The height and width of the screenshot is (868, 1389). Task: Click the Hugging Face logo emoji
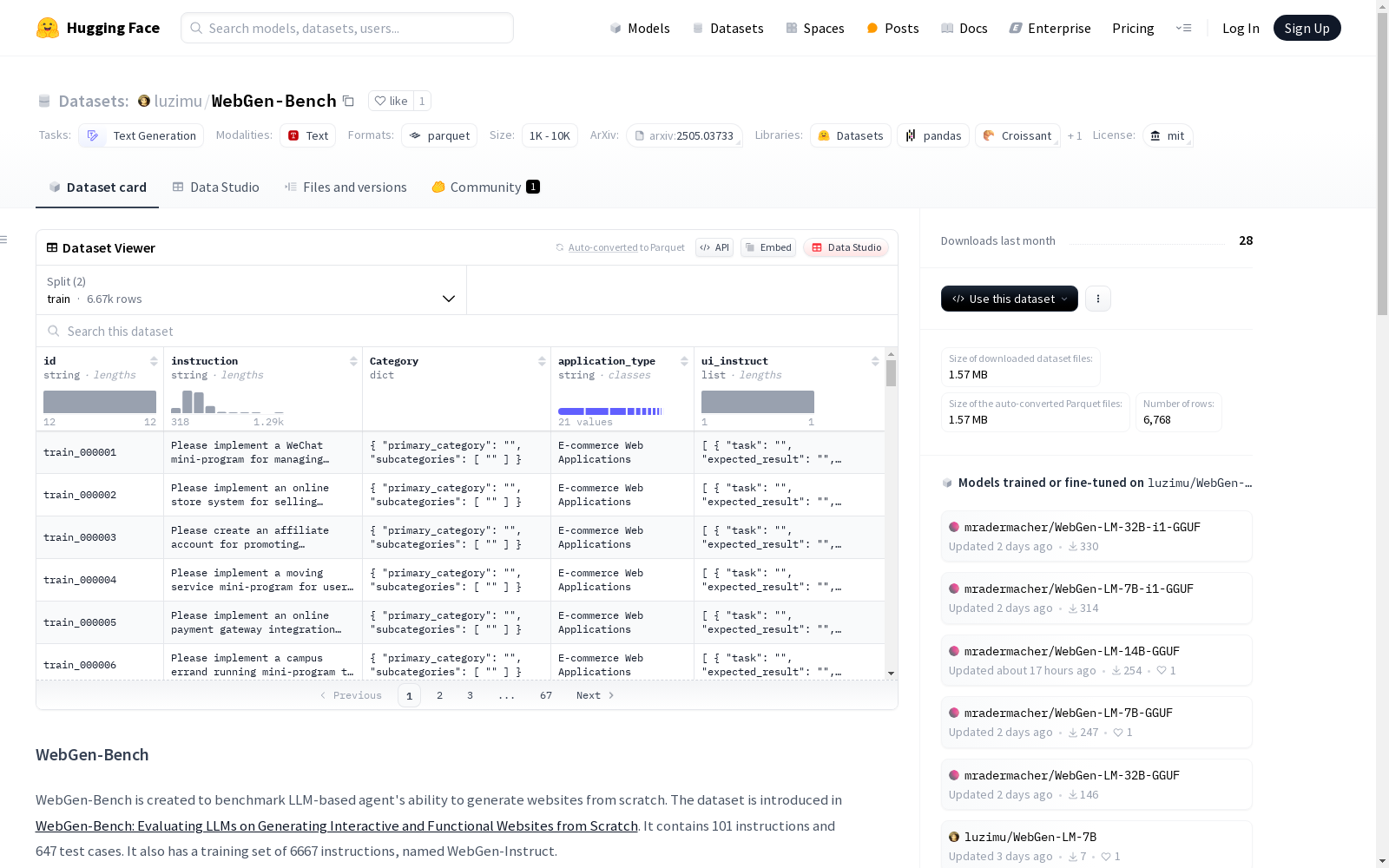48,28
